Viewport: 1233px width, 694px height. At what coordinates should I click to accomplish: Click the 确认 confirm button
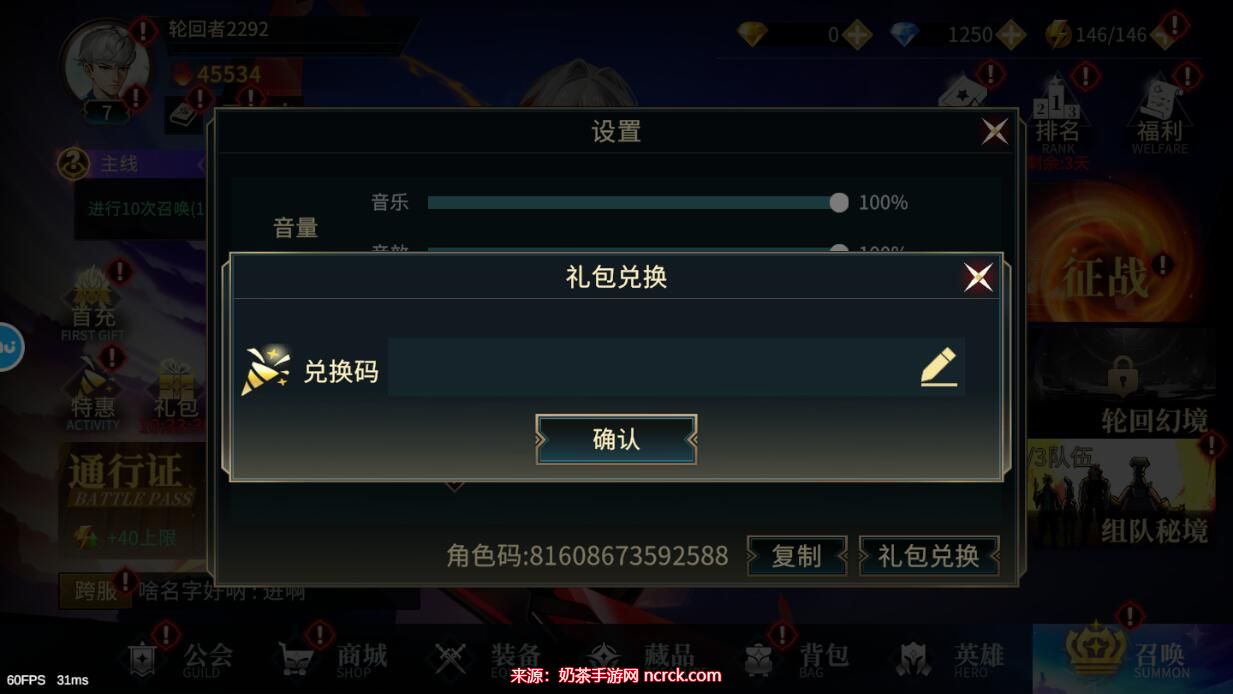(x=616, y=440)
